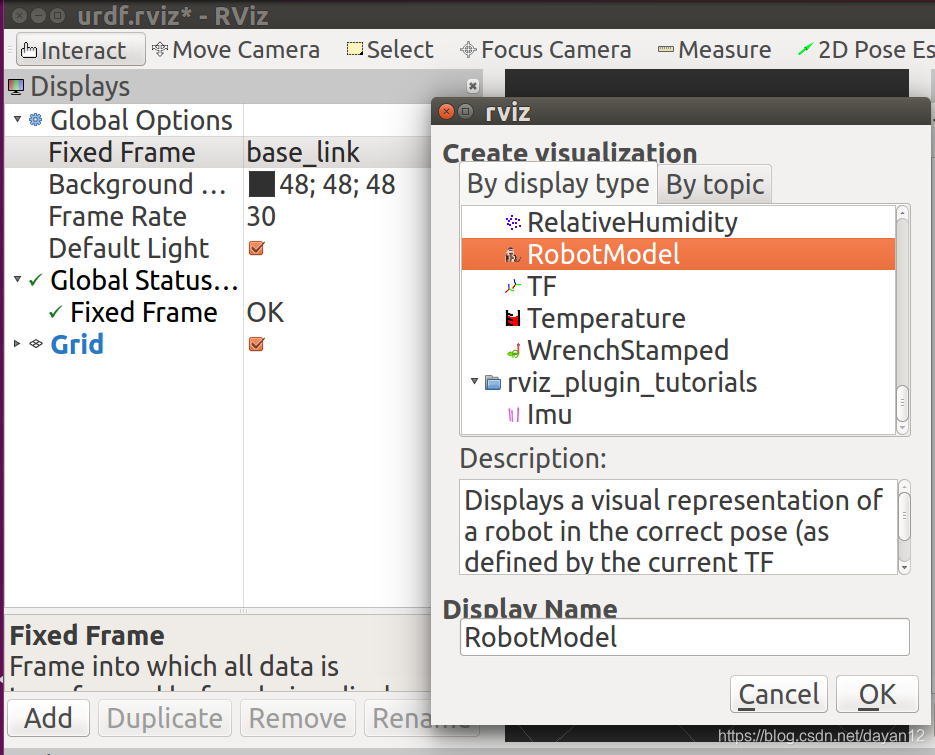Expand the Grid display node
This screenshot has width=935, height=755.
[x=17, y=344]
